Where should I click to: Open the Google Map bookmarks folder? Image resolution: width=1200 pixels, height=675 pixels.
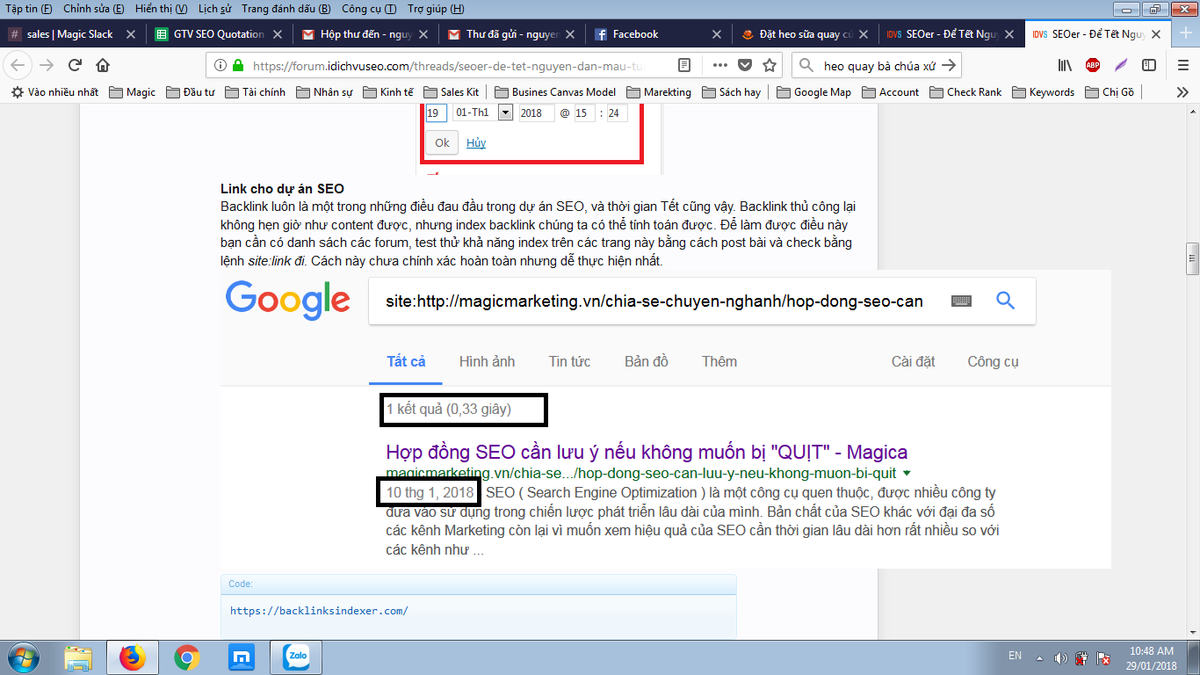click(813, 92)
